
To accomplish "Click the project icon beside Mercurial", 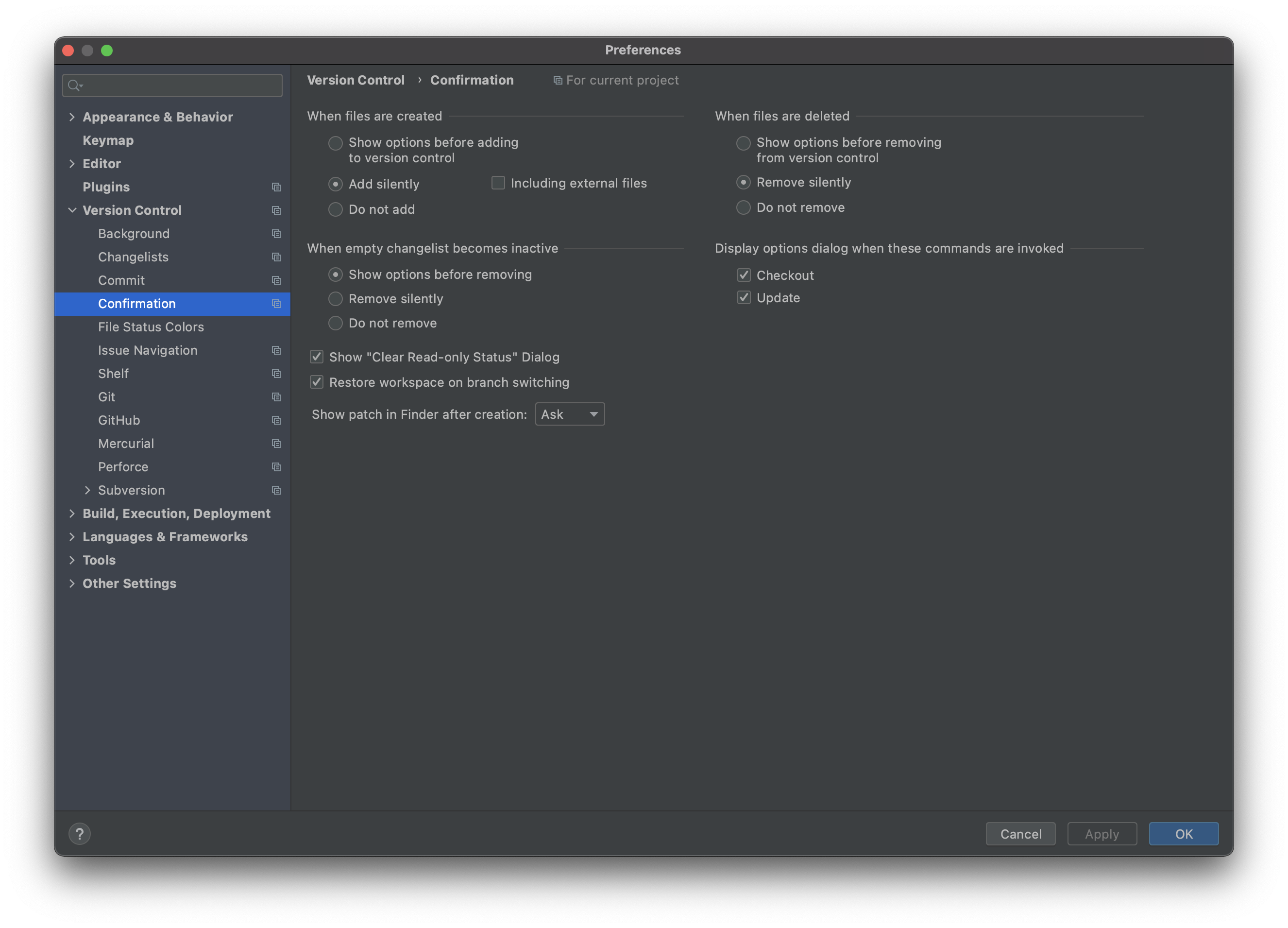I will 276,443.
